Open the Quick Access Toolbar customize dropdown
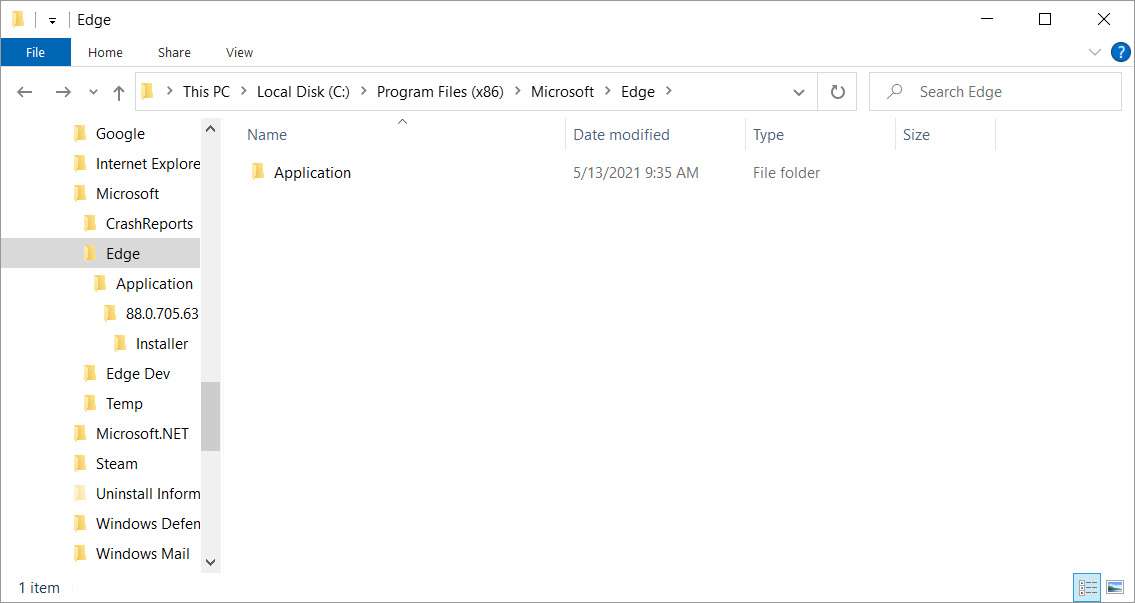 (x=52, y=20)
